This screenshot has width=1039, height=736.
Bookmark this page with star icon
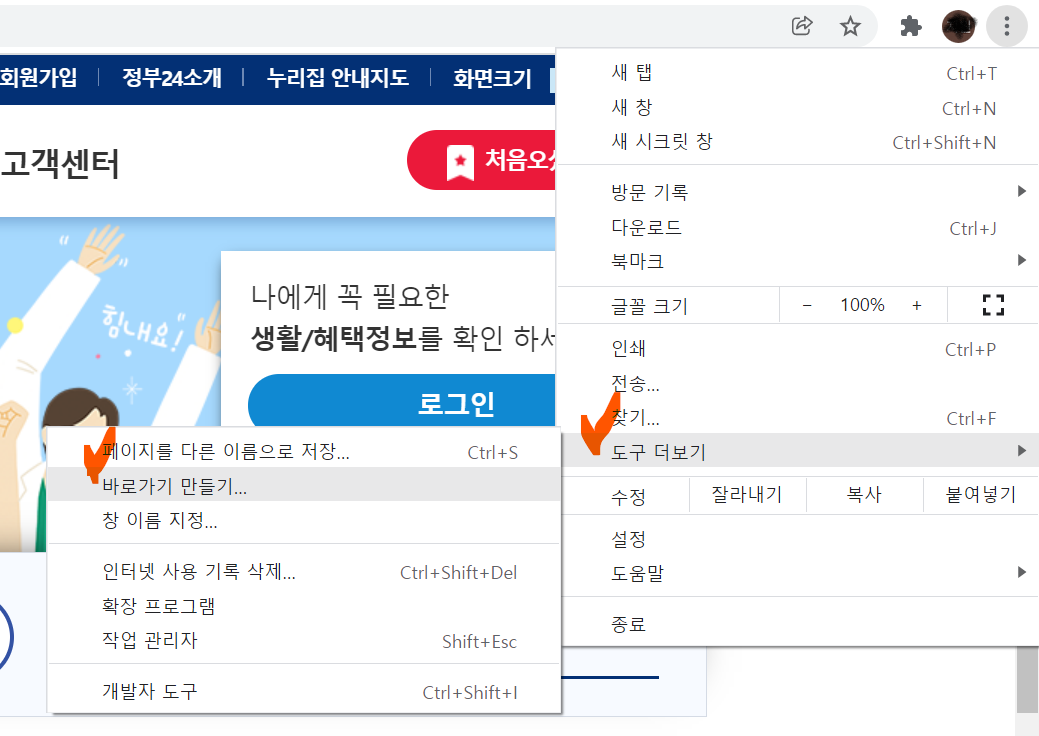pos(850,26)
